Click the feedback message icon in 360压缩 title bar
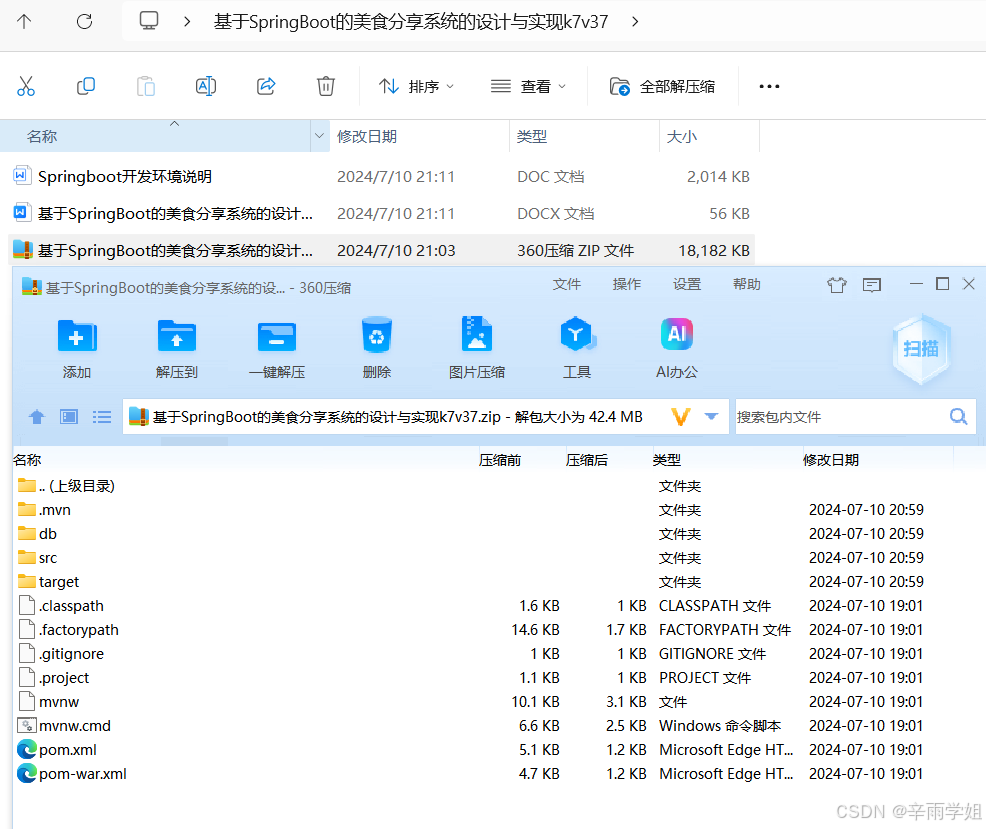986x829 pixels. point(872,286)
